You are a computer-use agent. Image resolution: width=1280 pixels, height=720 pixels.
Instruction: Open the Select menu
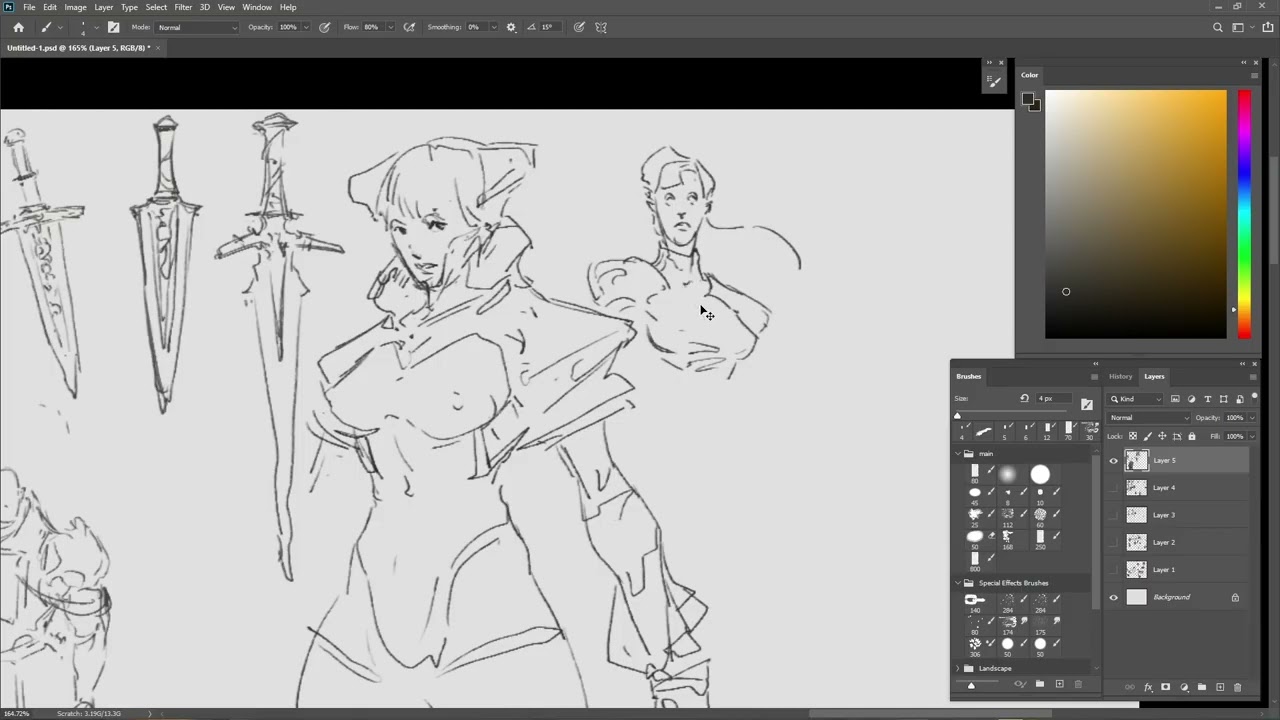pyautogui.click(x=156, y=7)
